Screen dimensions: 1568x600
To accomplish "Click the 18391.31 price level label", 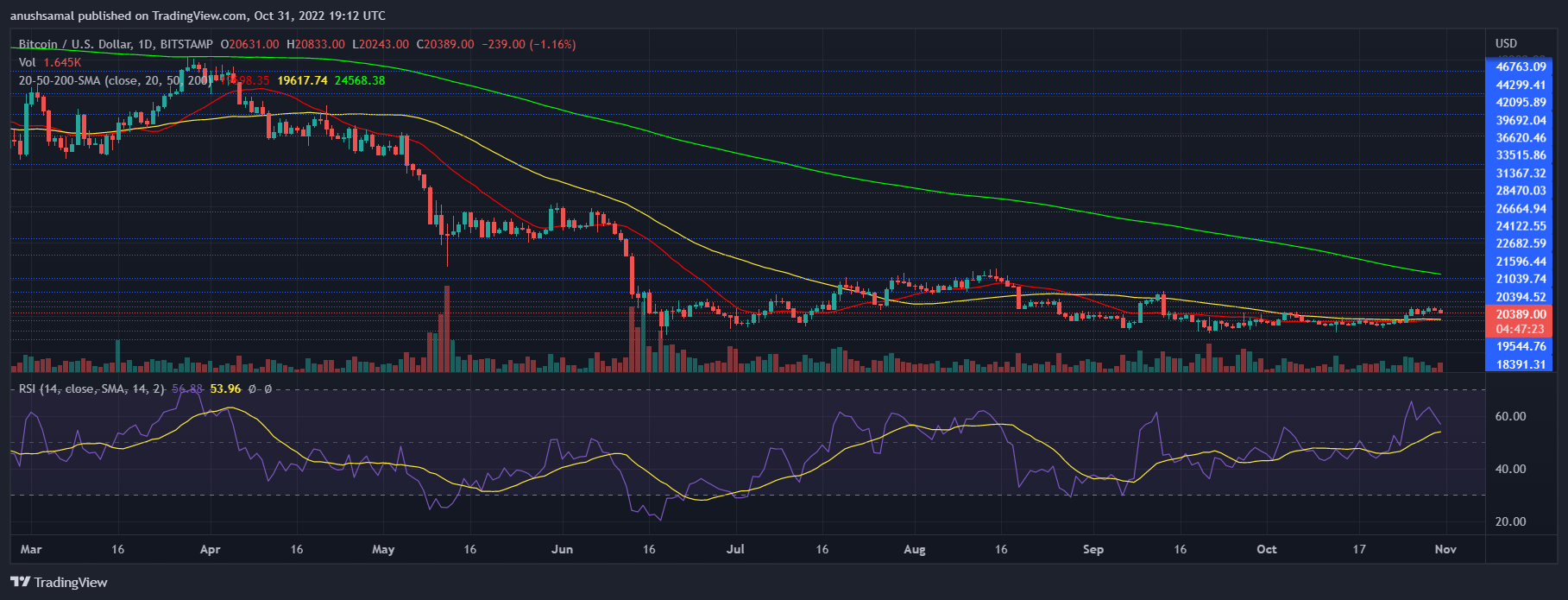I will pos(1521,364).
